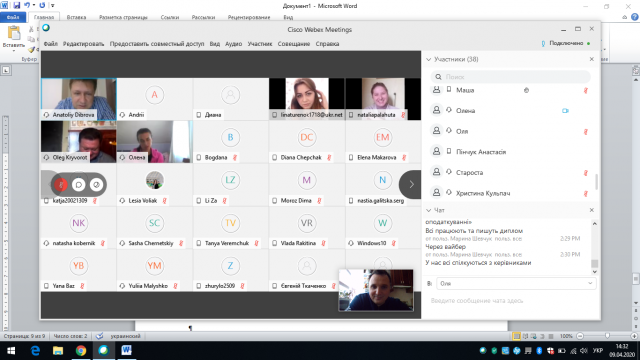The height and width of the screenshot is (360, 640).
Task: Click the mute button on katja20021309 tile
Action: (x=61, y=185)
